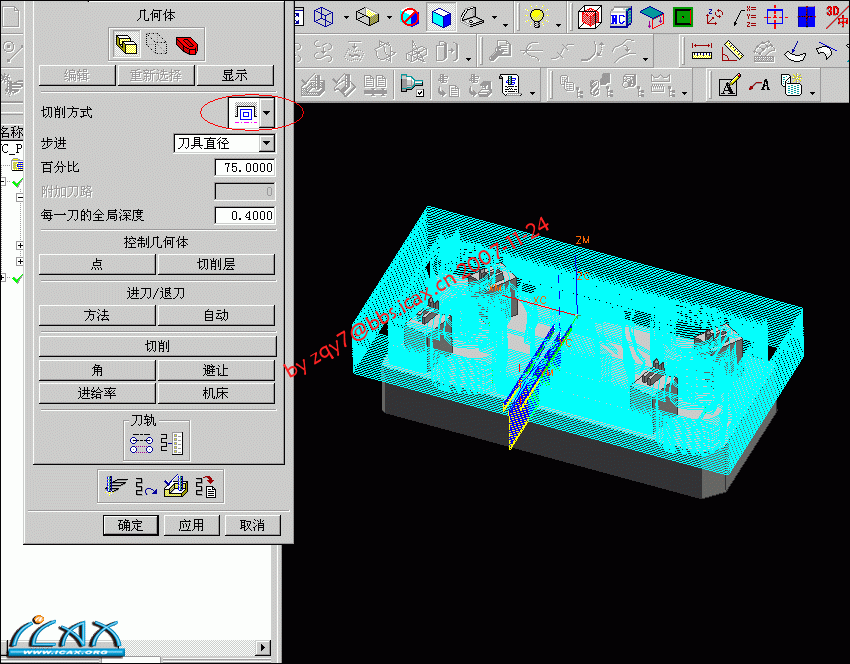Open dropdown arrow after scroll document icon
The image size is (850, 664).
pos(533,93)
